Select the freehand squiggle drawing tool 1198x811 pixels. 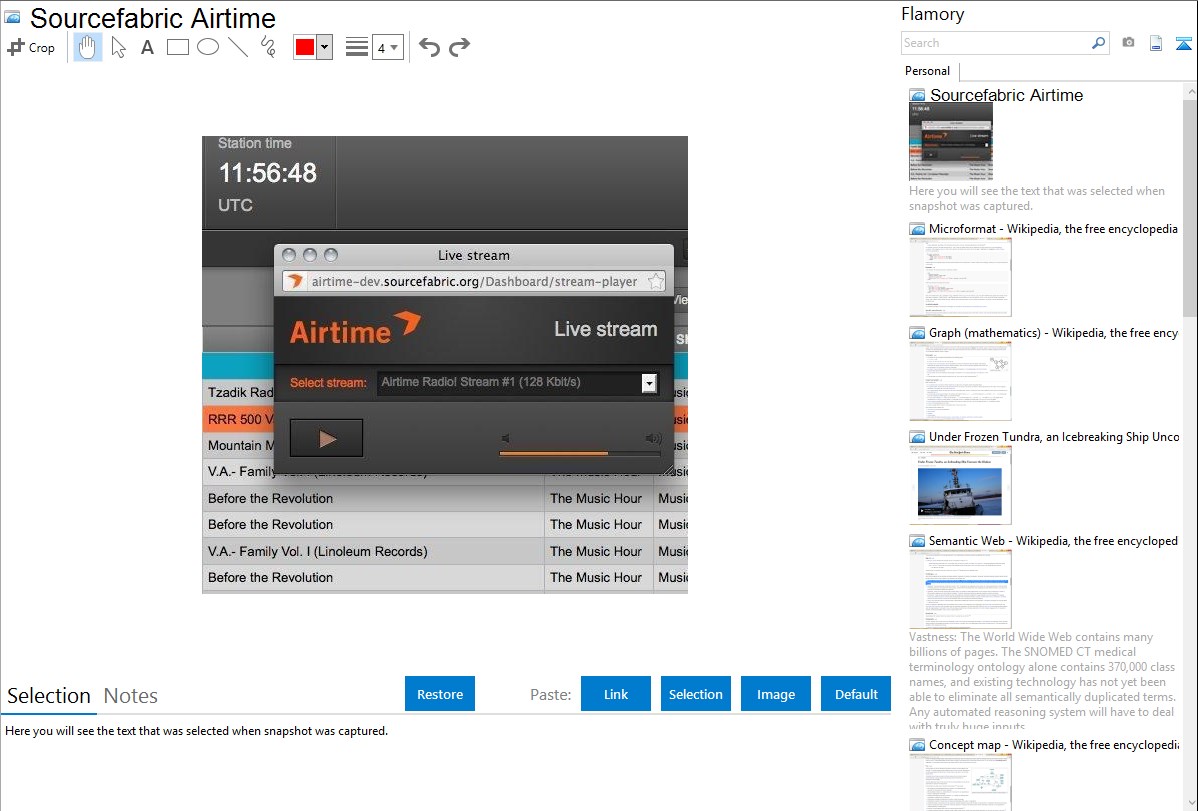tap(268, 47)
